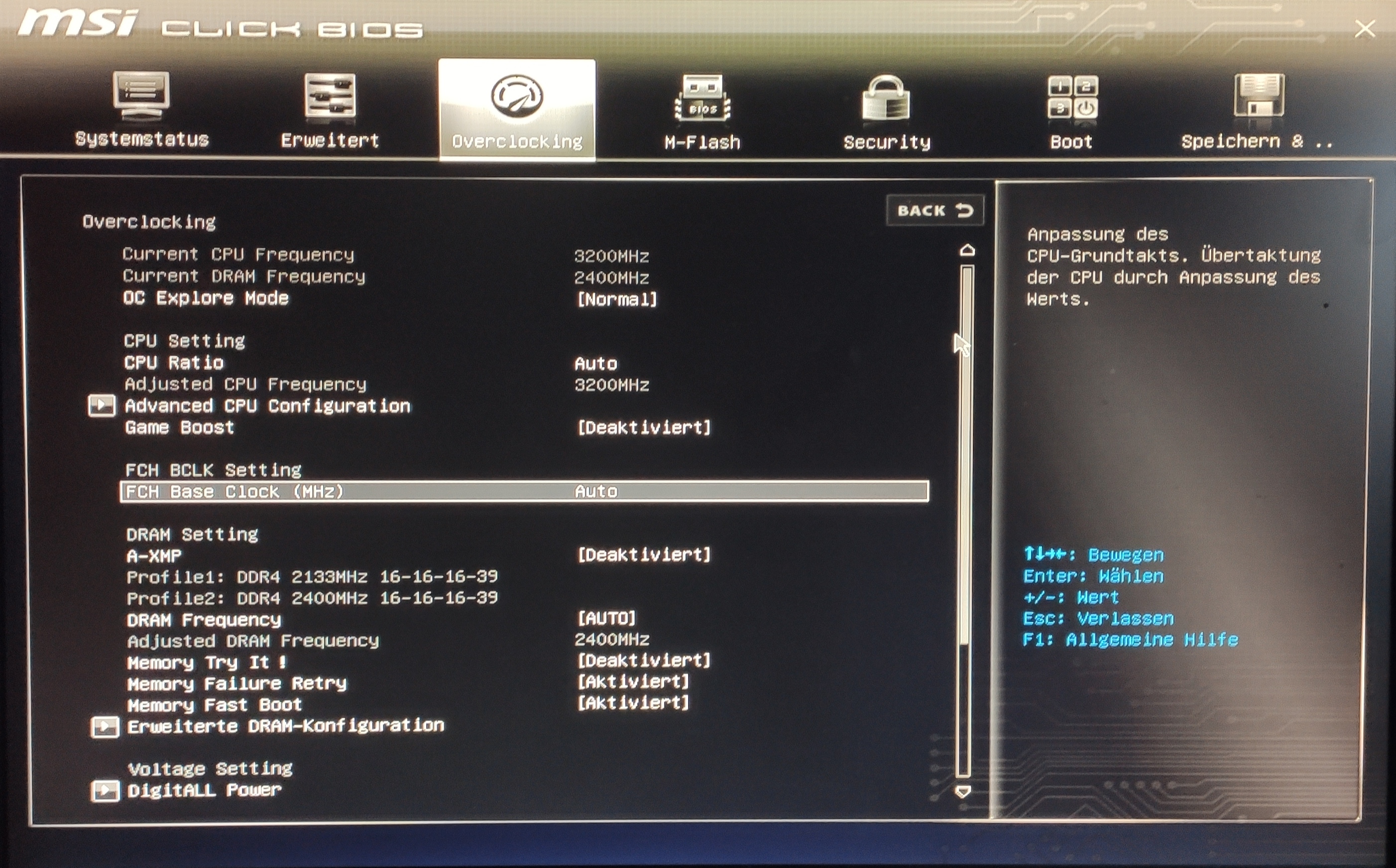Expand Advanced CPU Configuration submenu
This screenshot has height=868, width=1396.
point(268,406)
